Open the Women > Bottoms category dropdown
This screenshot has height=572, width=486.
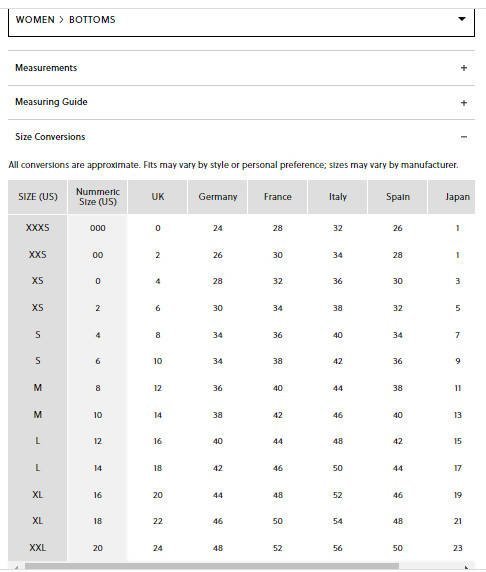tap(241, 21)
